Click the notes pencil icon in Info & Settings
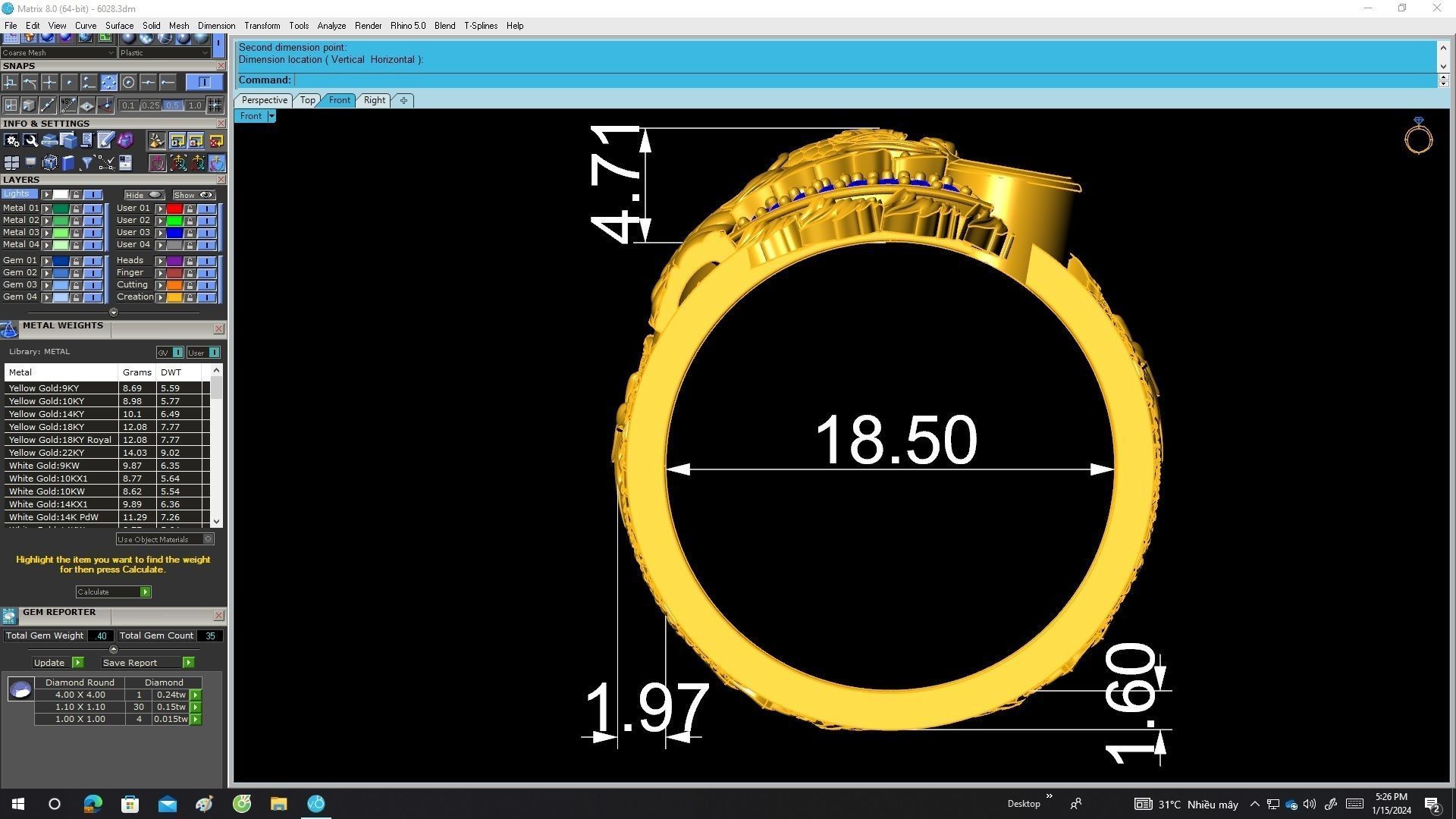 (105, 141)
